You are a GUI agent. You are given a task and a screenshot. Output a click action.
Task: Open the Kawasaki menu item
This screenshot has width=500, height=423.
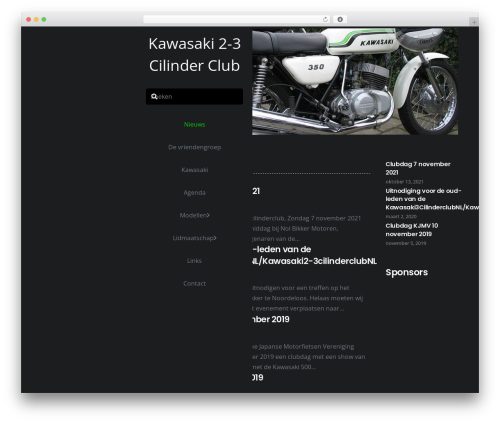tap(194, 170)
